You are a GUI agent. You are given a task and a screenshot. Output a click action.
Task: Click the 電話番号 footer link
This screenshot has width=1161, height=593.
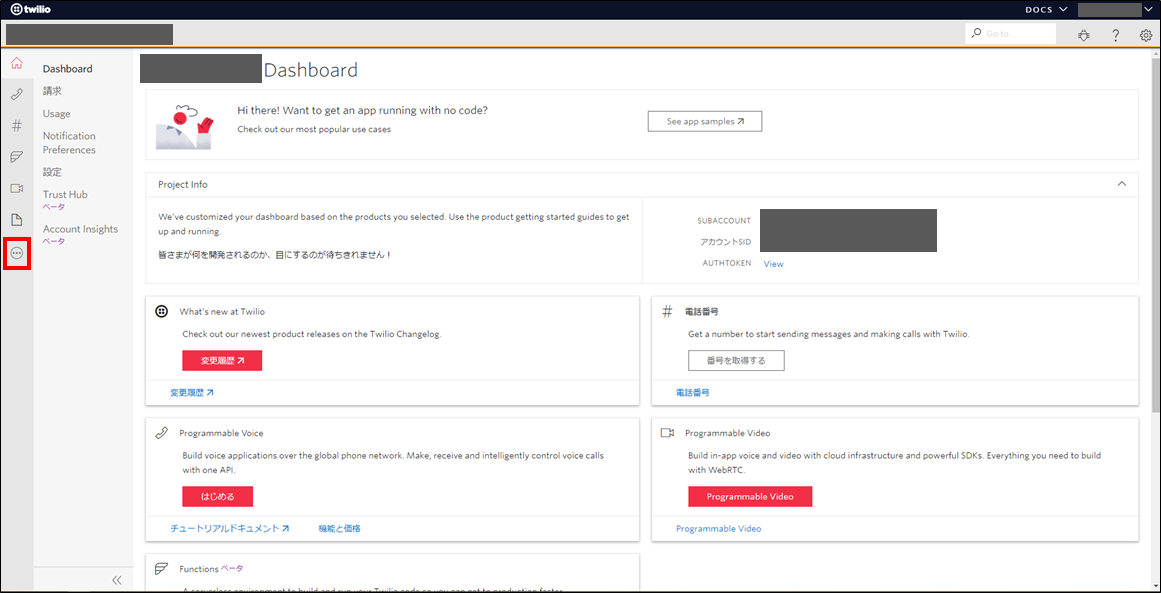(x=692, y=392)
